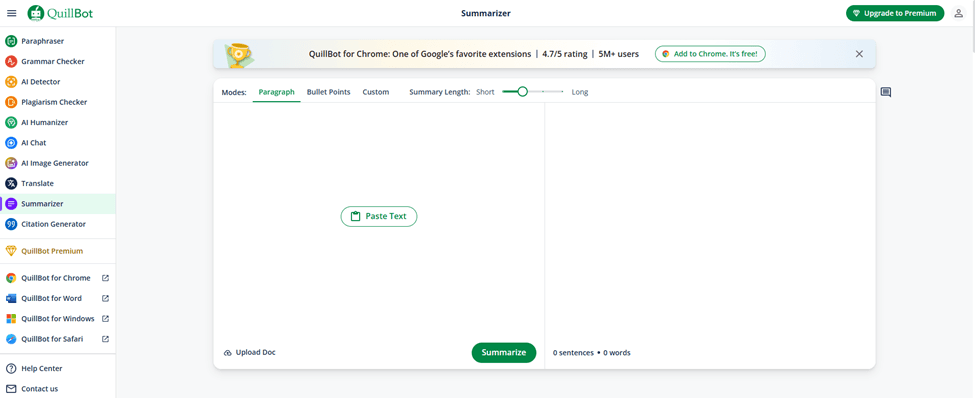This screenshot has height=398, width=975.
Task: Click the AI Image Generator icon
Action: pos(11,163)
